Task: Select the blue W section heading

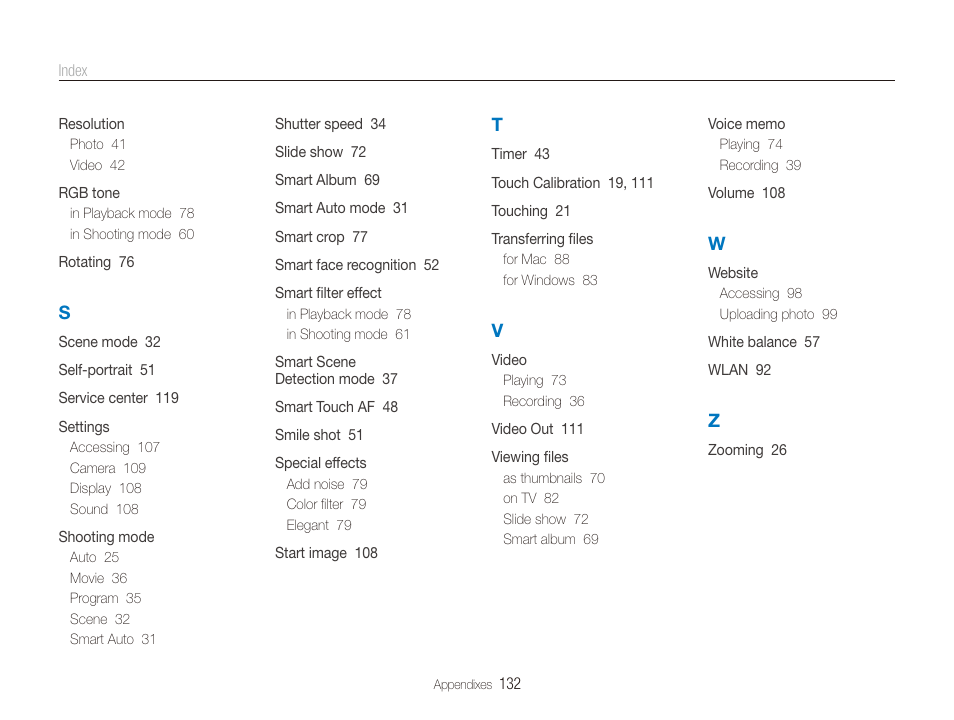Action: coord(717,244)
